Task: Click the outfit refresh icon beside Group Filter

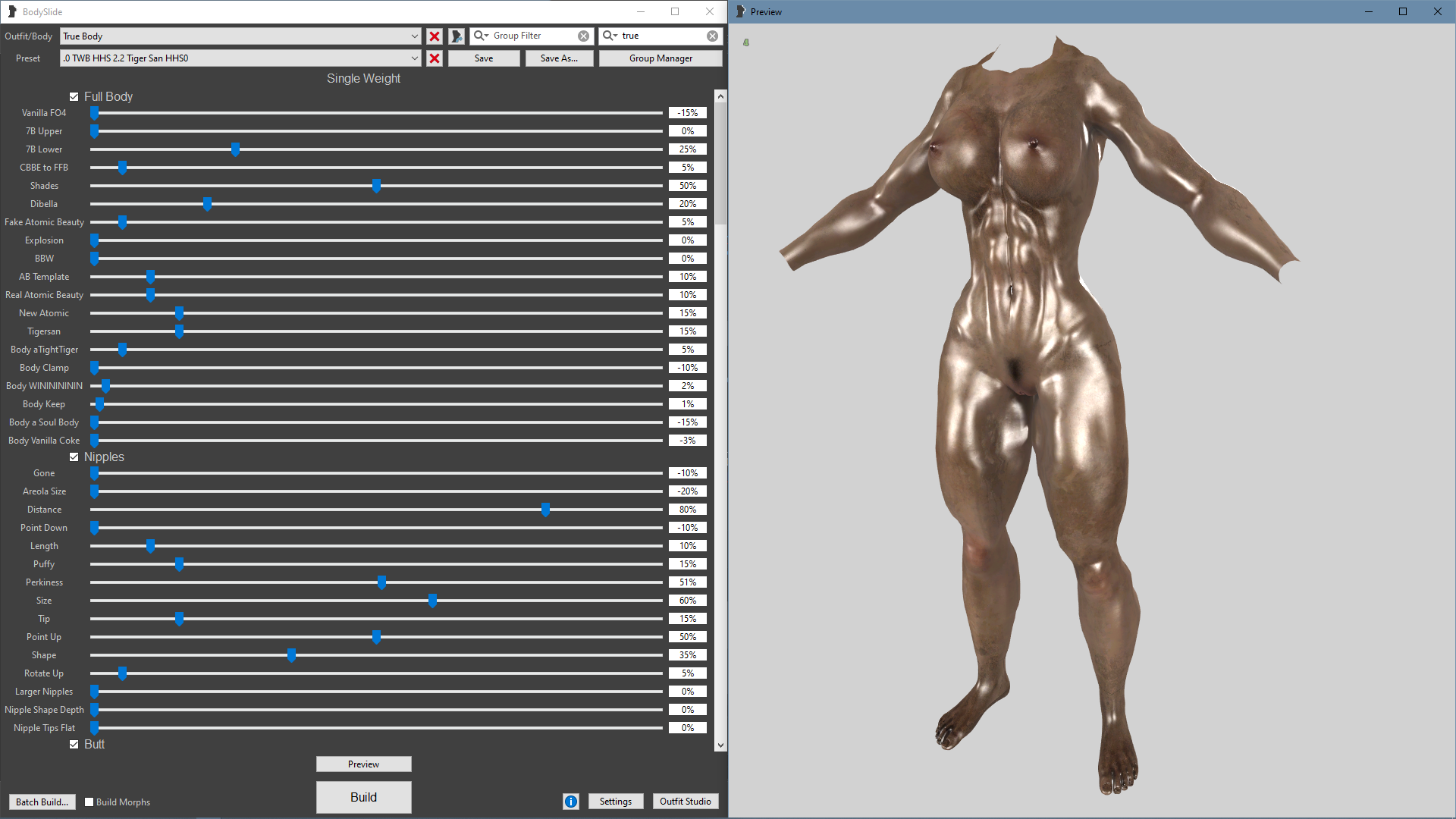Action: [x=457, y=36]
